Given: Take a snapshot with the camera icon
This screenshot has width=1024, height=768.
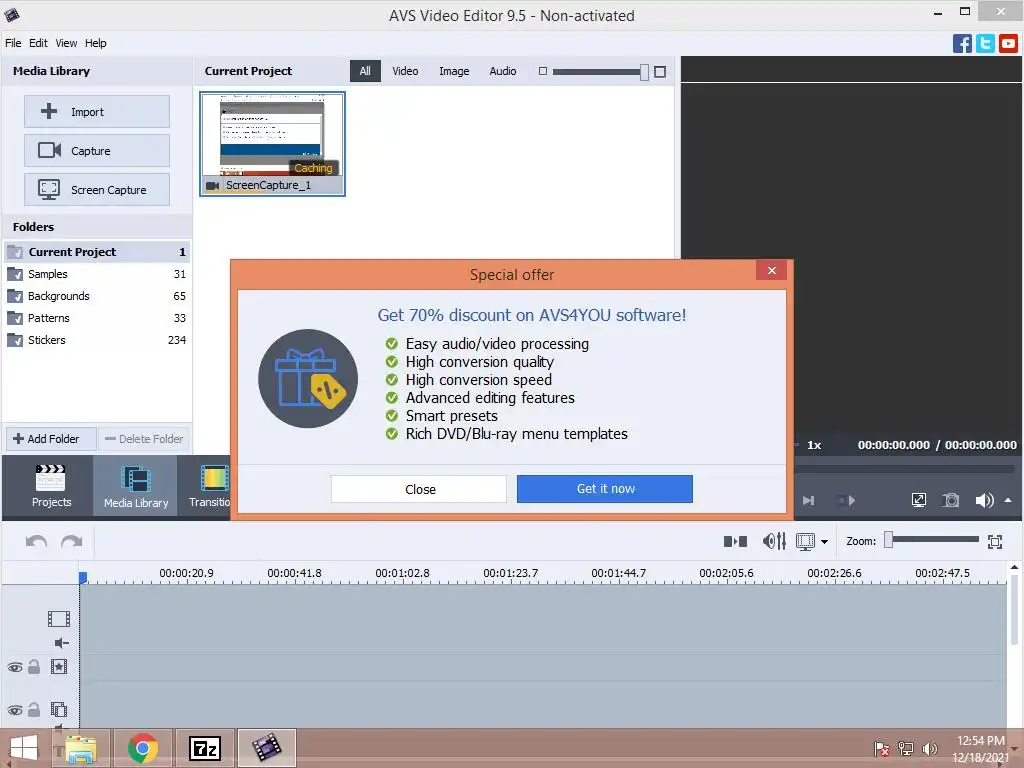Looking at the screenshot, I should click(951, 500).
